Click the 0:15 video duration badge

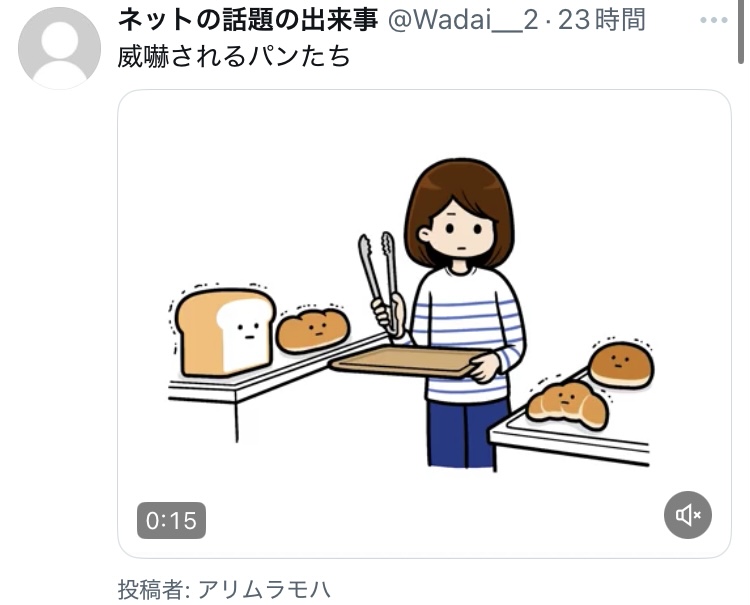point(171,520)
